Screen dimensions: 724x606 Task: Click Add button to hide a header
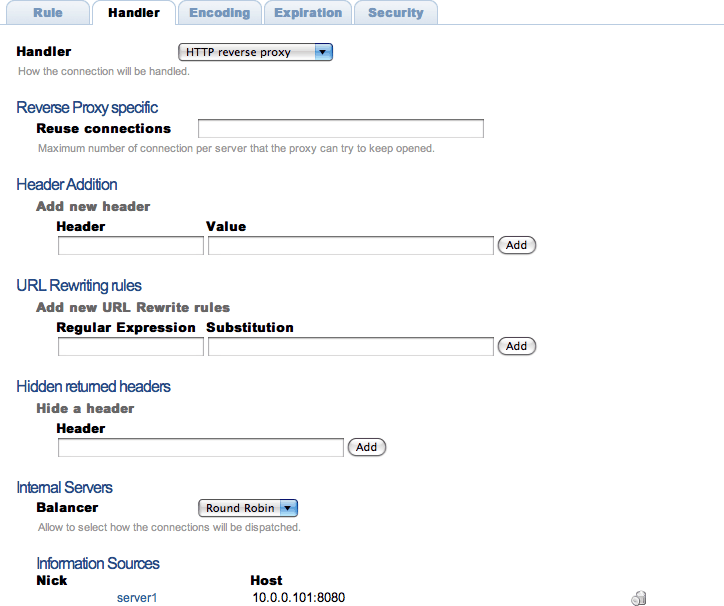366,447
